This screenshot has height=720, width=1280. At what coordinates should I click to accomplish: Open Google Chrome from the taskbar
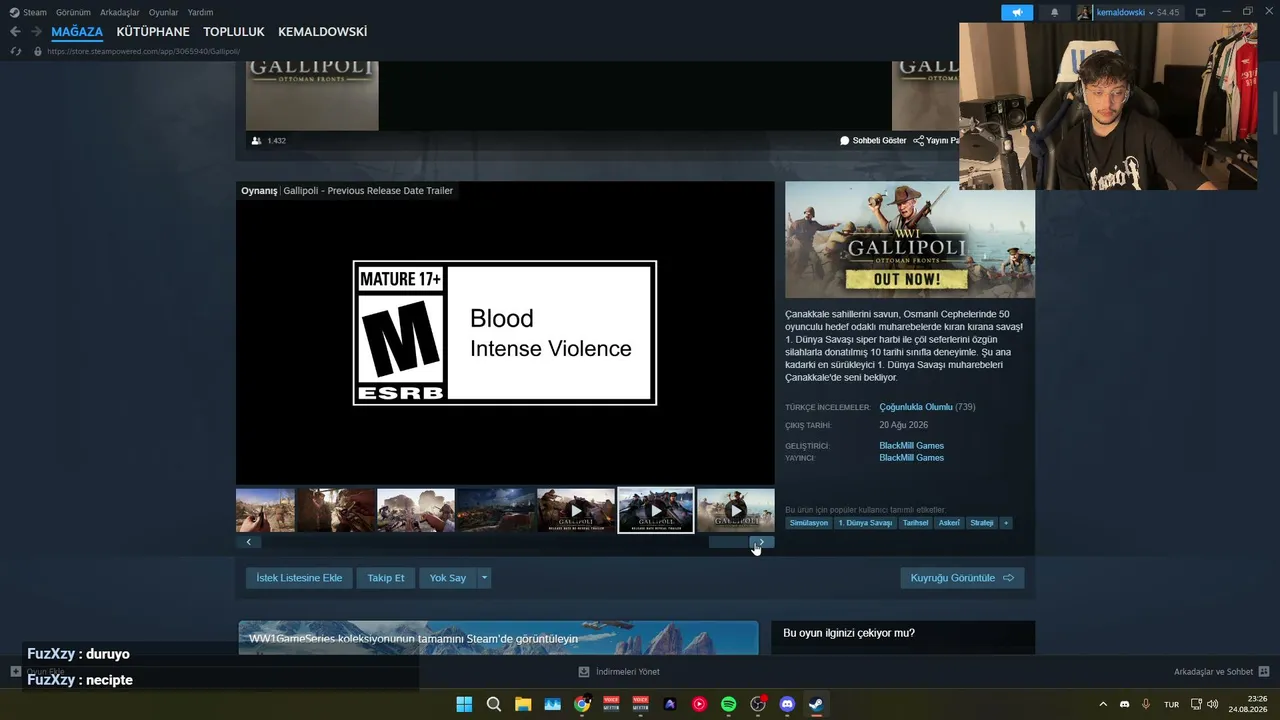[582, 704]
